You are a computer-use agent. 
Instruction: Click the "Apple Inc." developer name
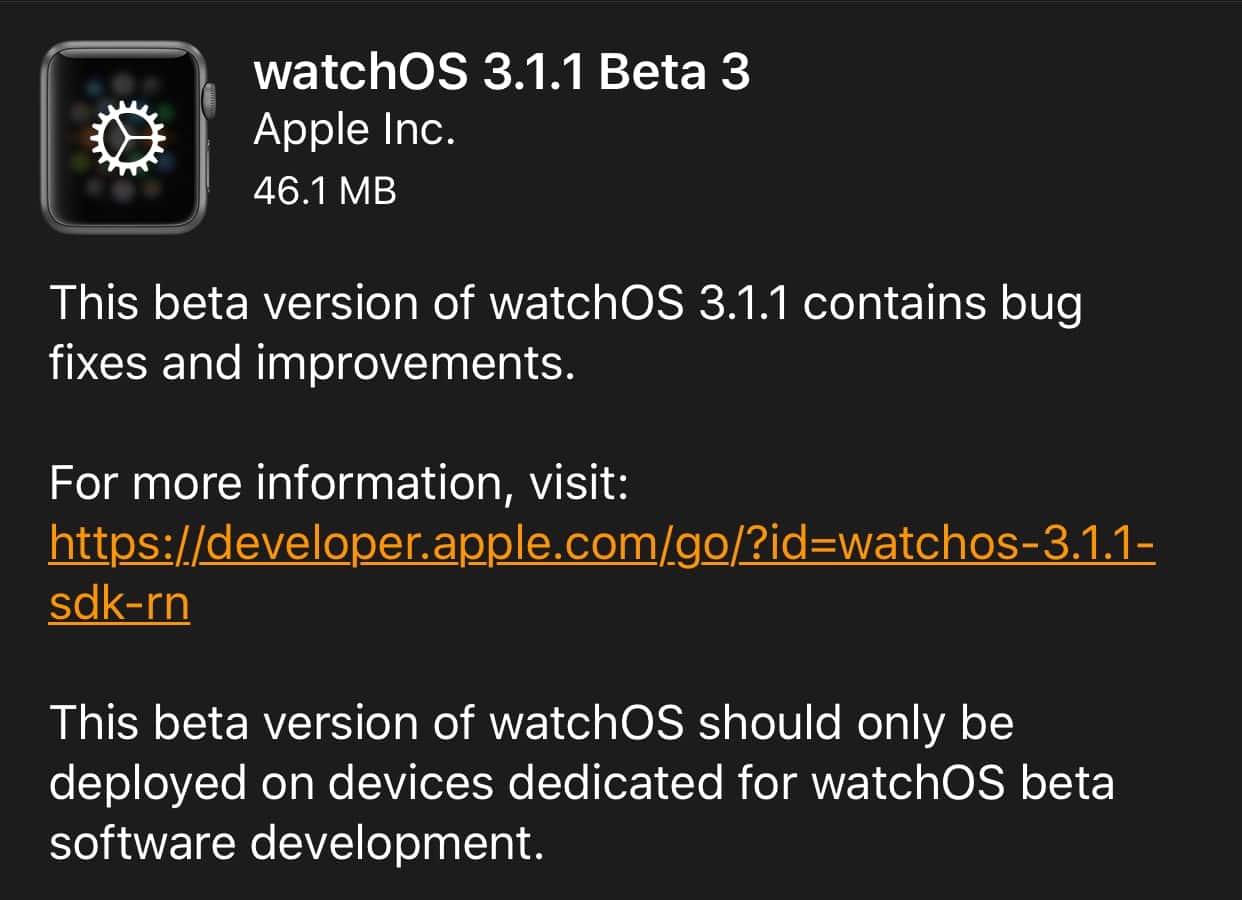pos(354,130)
